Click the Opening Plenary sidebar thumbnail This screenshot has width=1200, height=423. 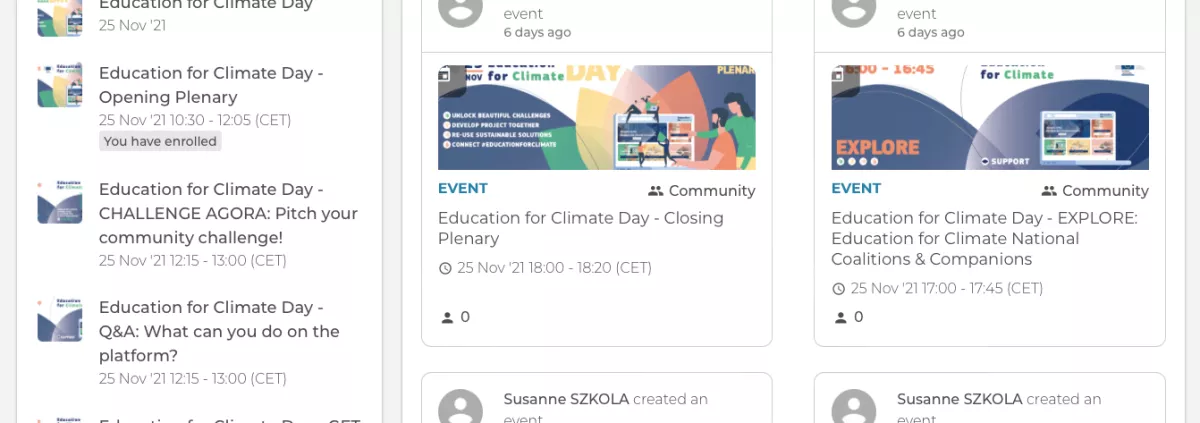tap(60, 85)
